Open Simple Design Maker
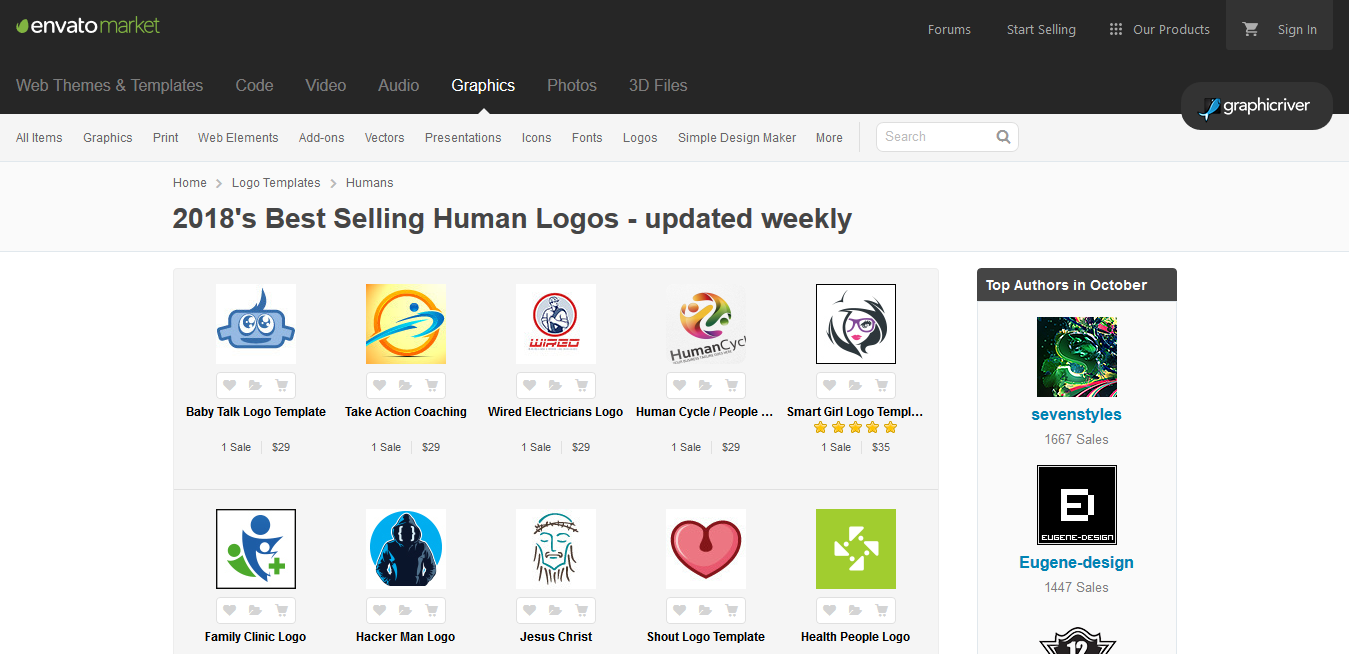 pyautogui.click(x=737, y=138)
